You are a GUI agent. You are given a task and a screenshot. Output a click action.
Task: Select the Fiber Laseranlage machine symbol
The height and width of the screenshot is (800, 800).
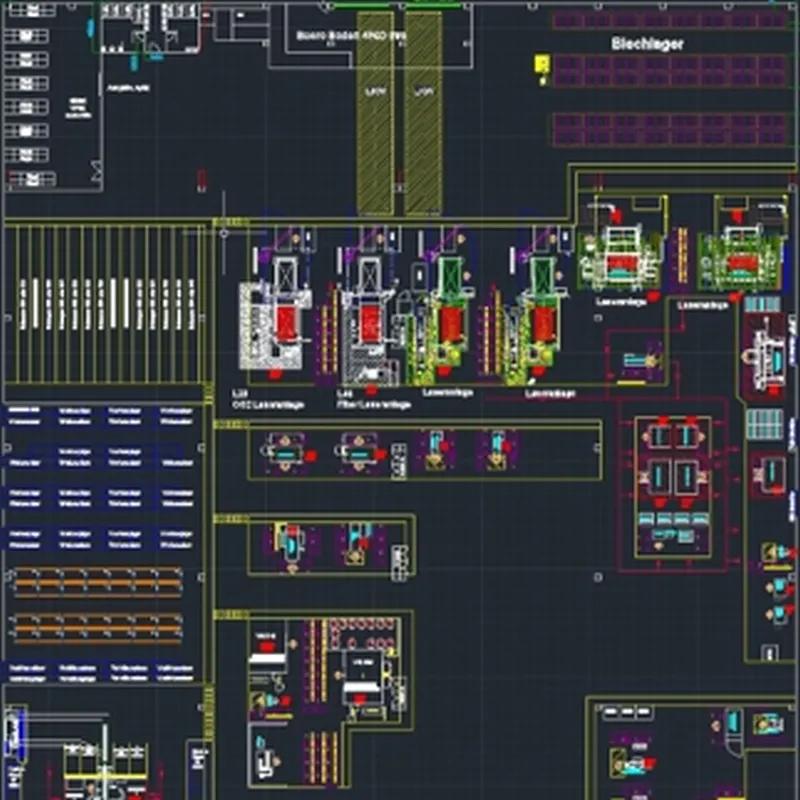click(369, 322)
